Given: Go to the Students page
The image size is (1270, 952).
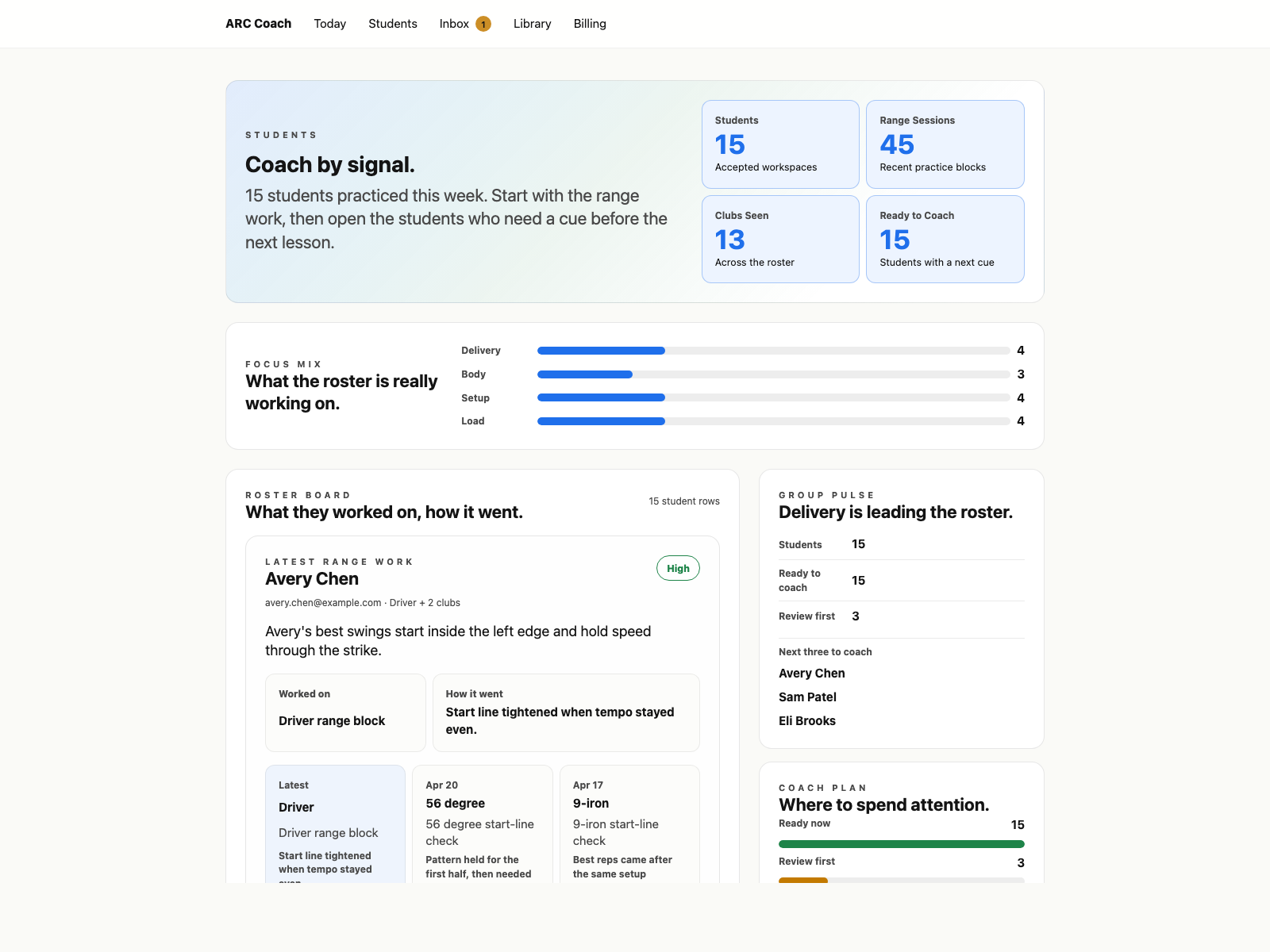Looking at the screenshot, I should pos(392,24).
